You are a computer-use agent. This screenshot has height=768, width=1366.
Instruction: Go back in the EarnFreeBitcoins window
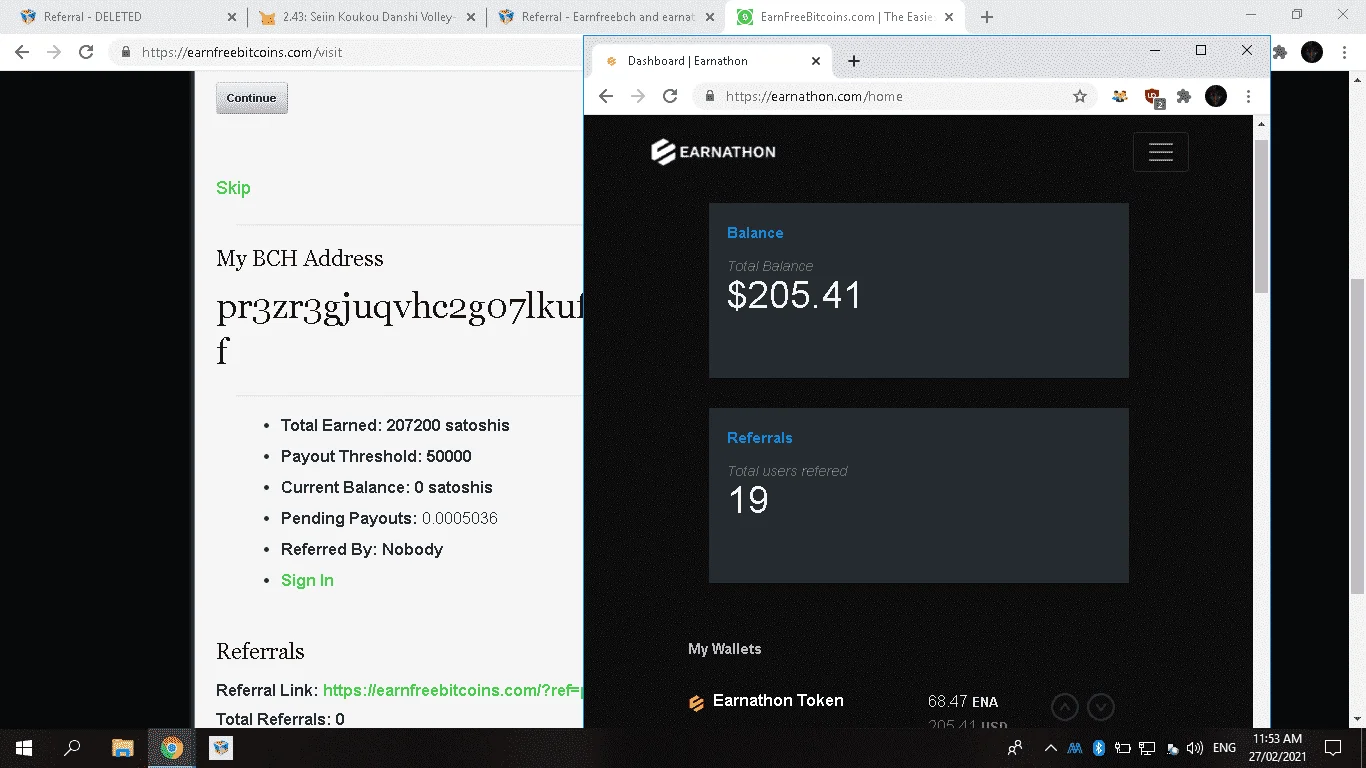22,52
